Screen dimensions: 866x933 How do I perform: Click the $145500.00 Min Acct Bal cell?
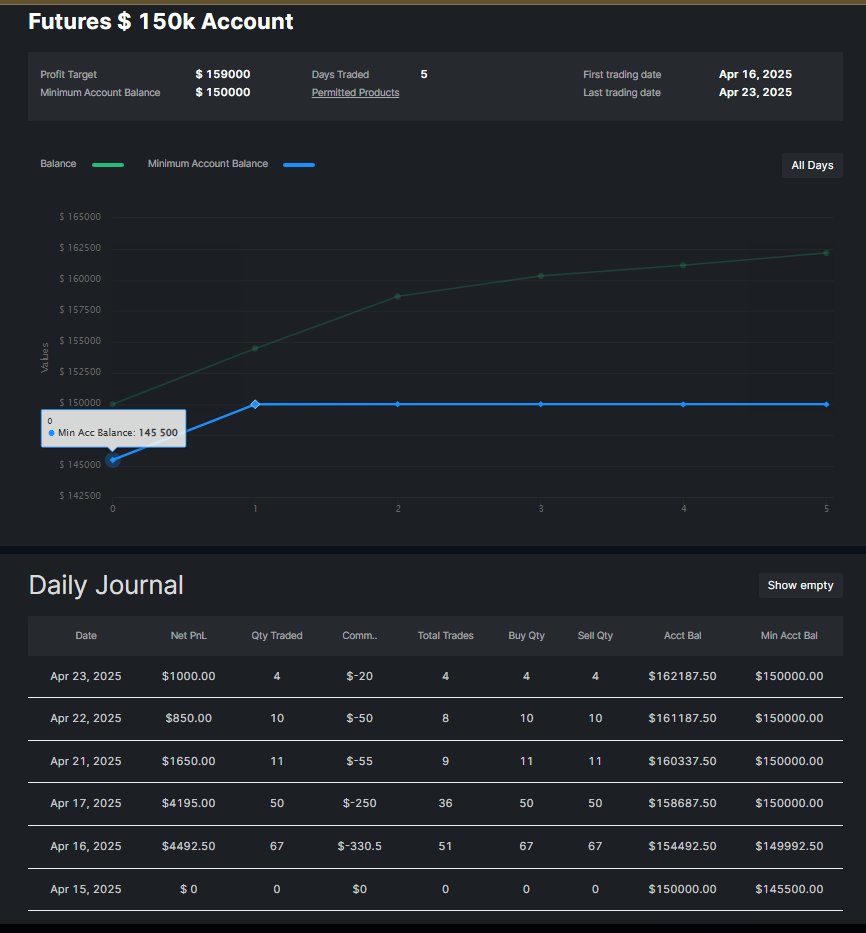click(789, 889)
